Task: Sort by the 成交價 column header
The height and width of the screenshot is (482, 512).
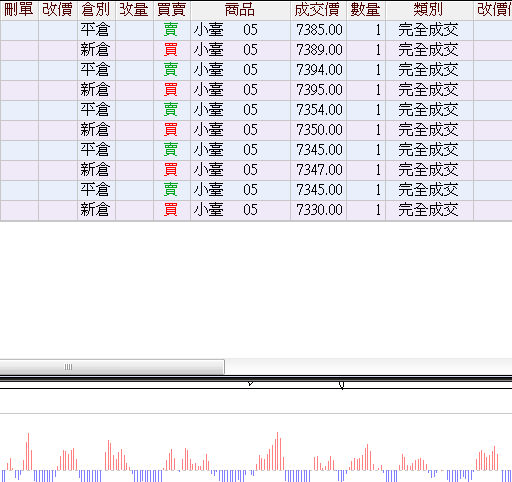Action: [x=318, y=10]
